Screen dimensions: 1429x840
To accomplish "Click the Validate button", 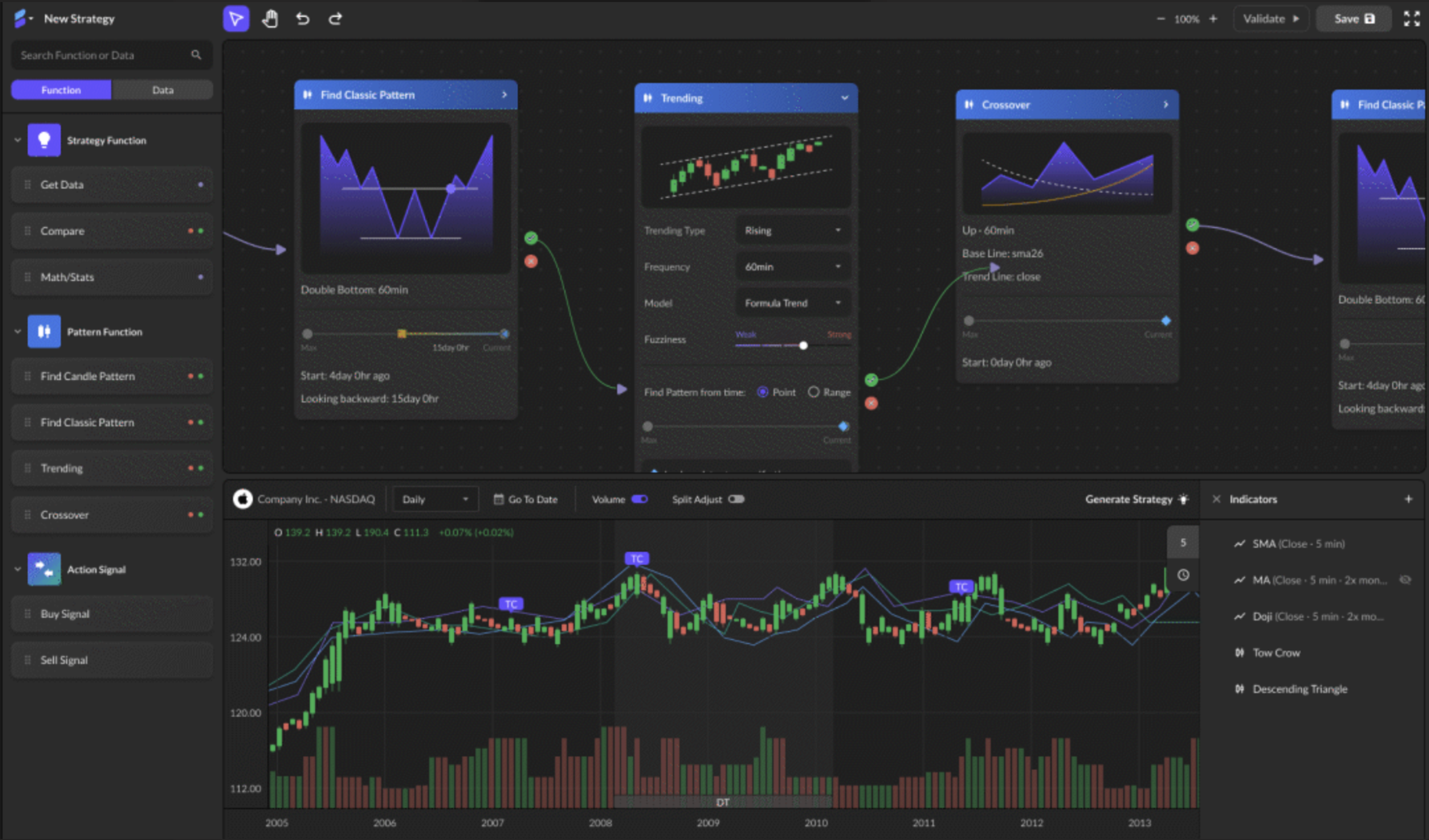I will (x=1270, y=19).
